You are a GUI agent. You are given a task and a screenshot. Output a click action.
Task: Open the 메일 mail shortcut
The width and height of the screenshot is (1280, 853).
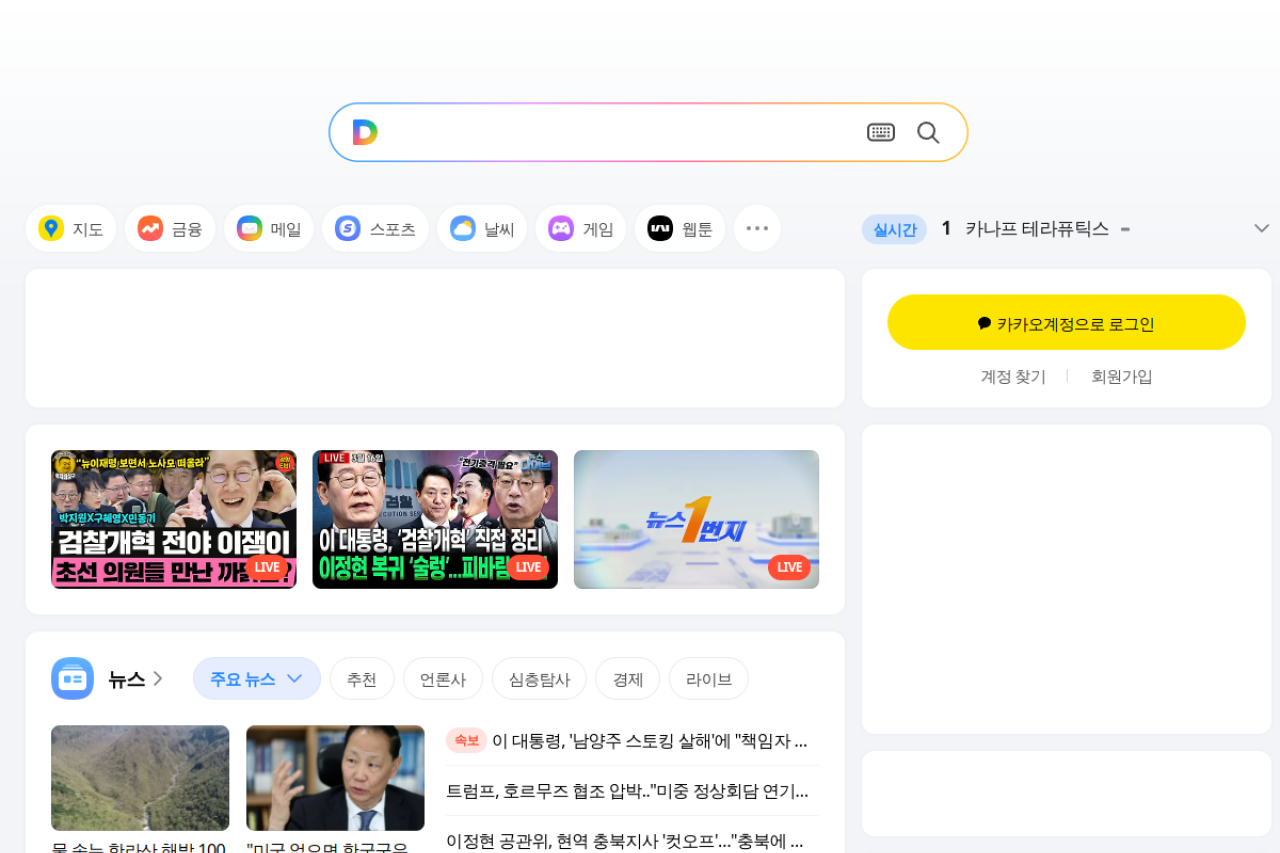269,229
